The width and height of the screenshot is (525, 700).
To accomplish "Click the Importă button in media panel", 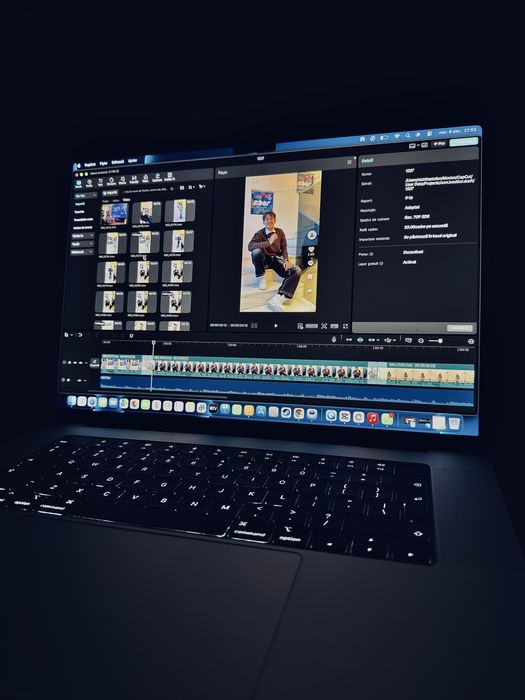I will 110,193.
